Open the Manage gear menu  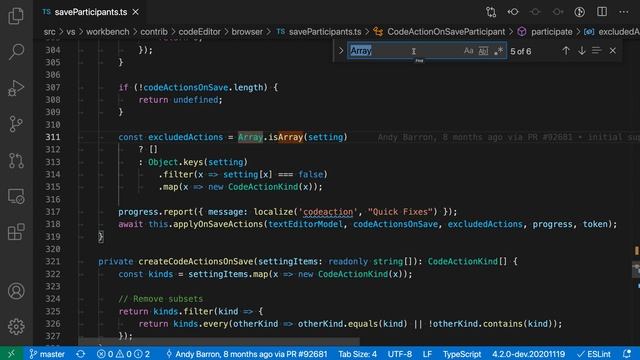(x=16, y=327)
